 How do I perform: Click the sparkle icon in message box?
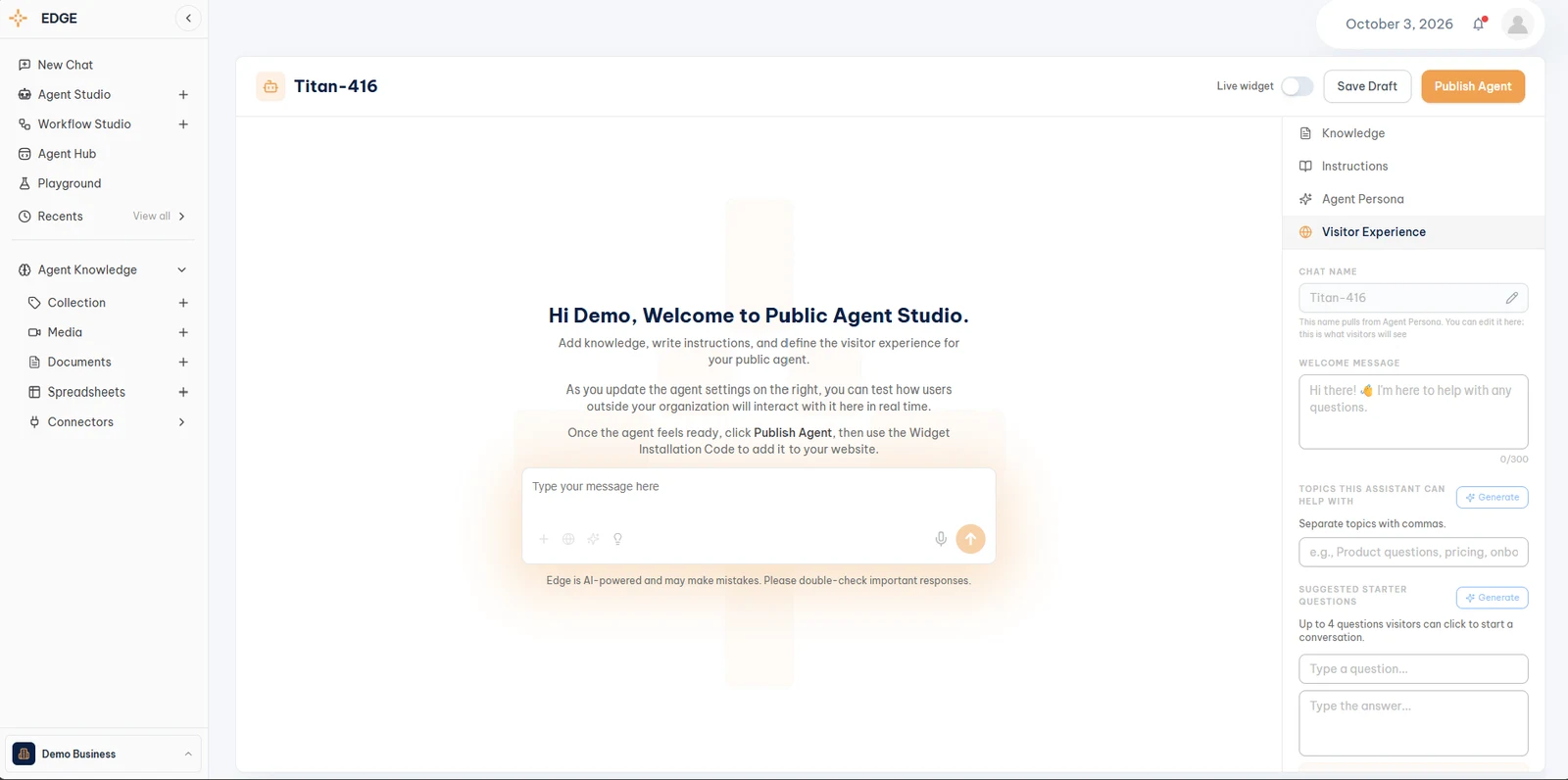pos(593,539)
